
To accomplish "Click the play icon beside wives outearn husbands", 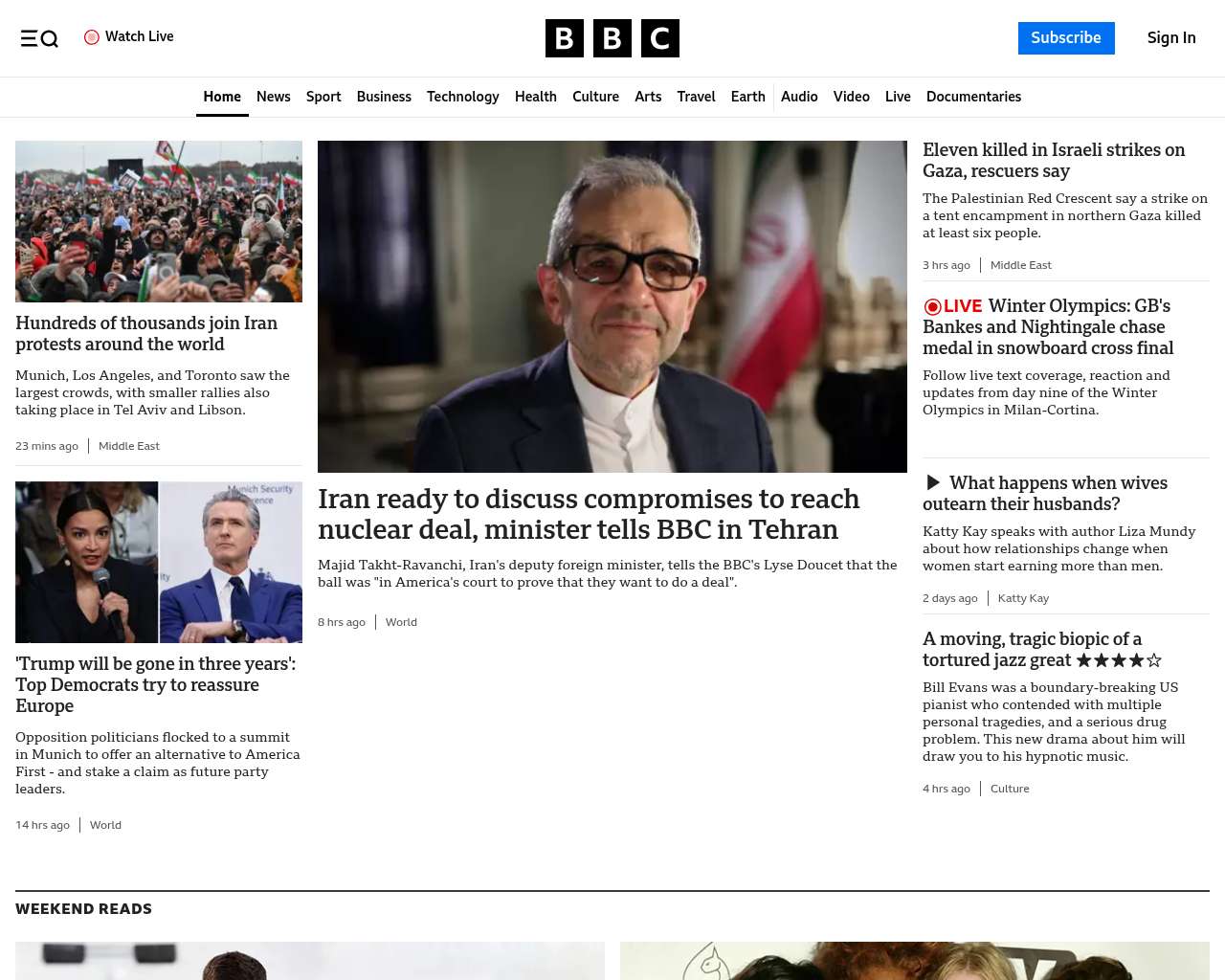I will tap(933, 482).
